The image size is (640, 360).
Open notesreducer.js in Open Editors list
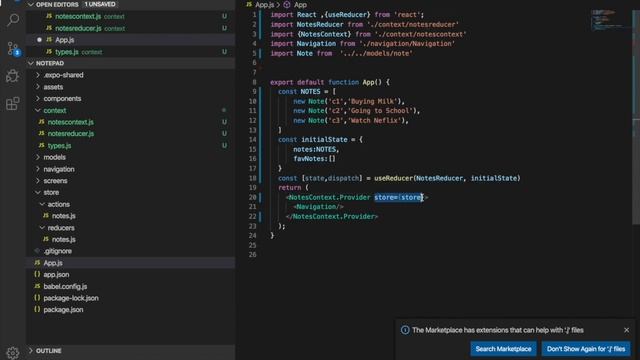tap(131, 28)
